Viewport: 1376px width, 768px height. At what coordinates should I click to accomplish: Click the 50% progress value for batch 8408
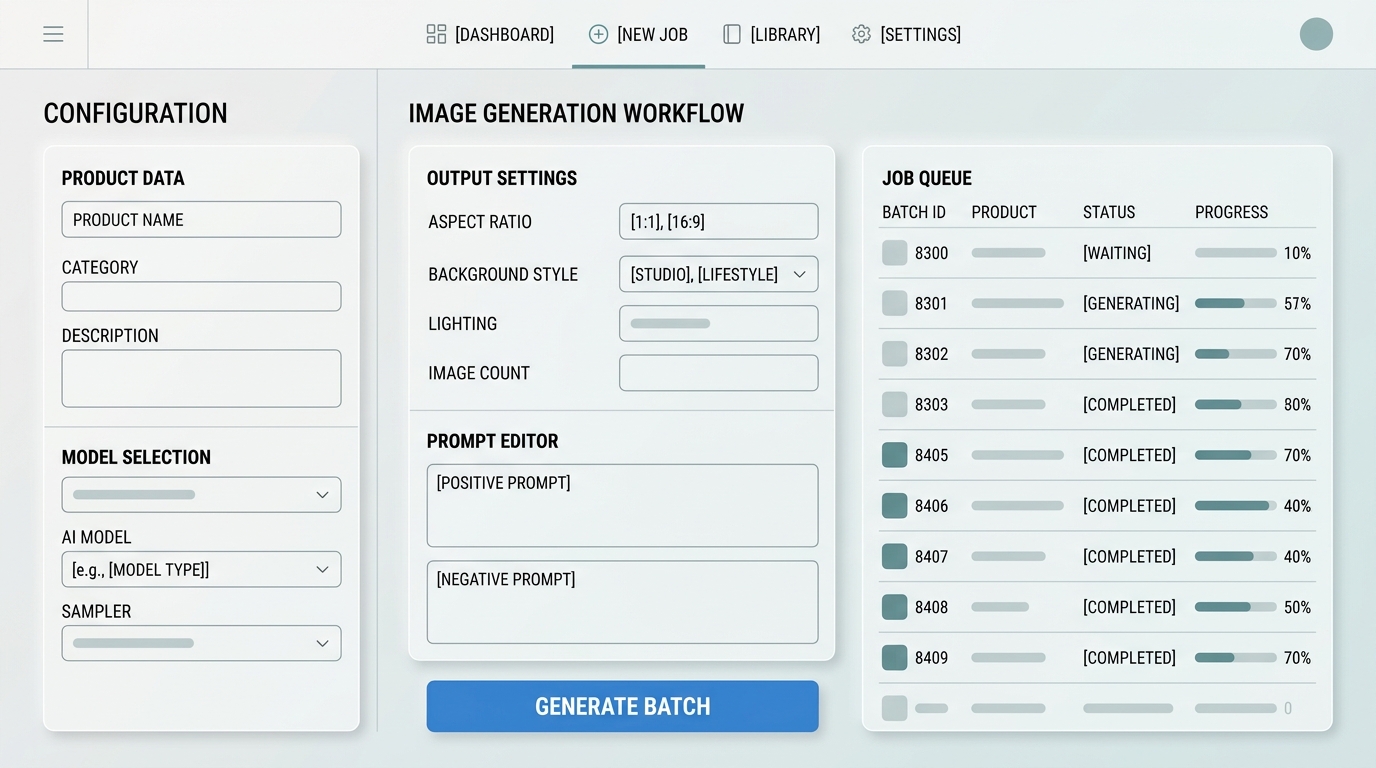tap(1297, 607)
